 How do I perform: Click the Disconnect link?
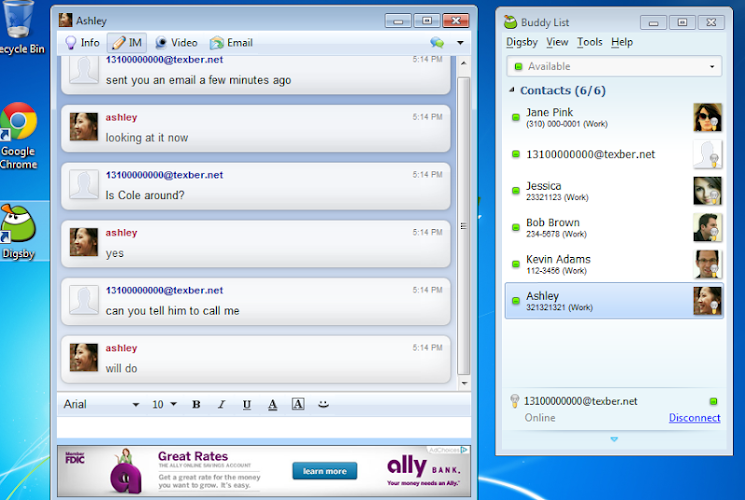point(694,418)
